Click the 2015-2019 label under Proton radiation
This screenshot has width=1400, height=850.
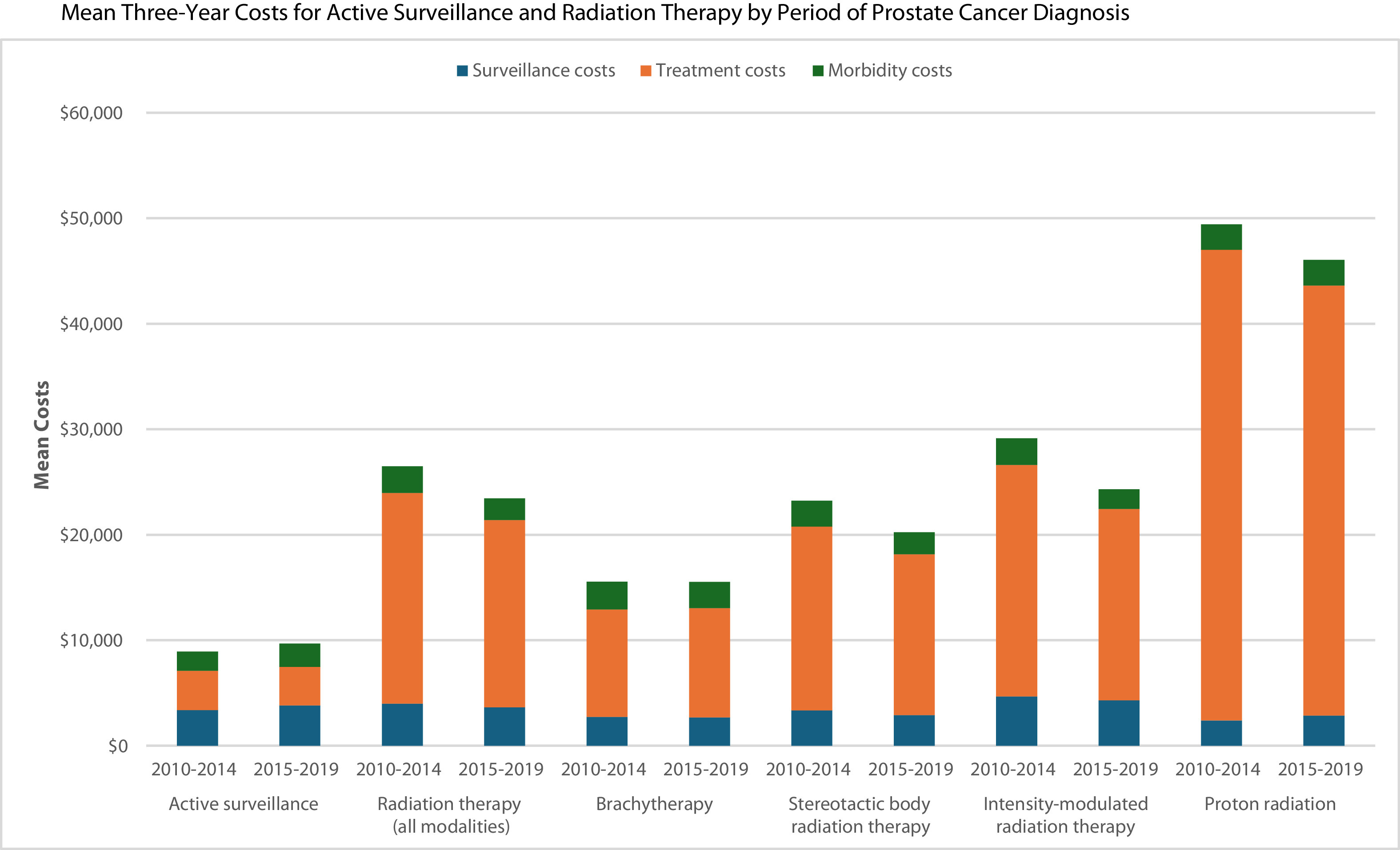(1320, 769)
